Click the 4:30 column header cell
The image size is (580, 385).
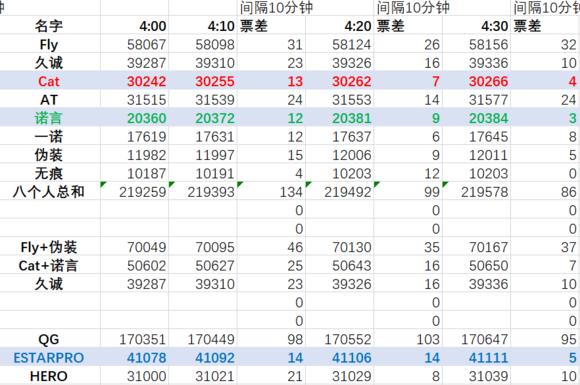[476, 26]
